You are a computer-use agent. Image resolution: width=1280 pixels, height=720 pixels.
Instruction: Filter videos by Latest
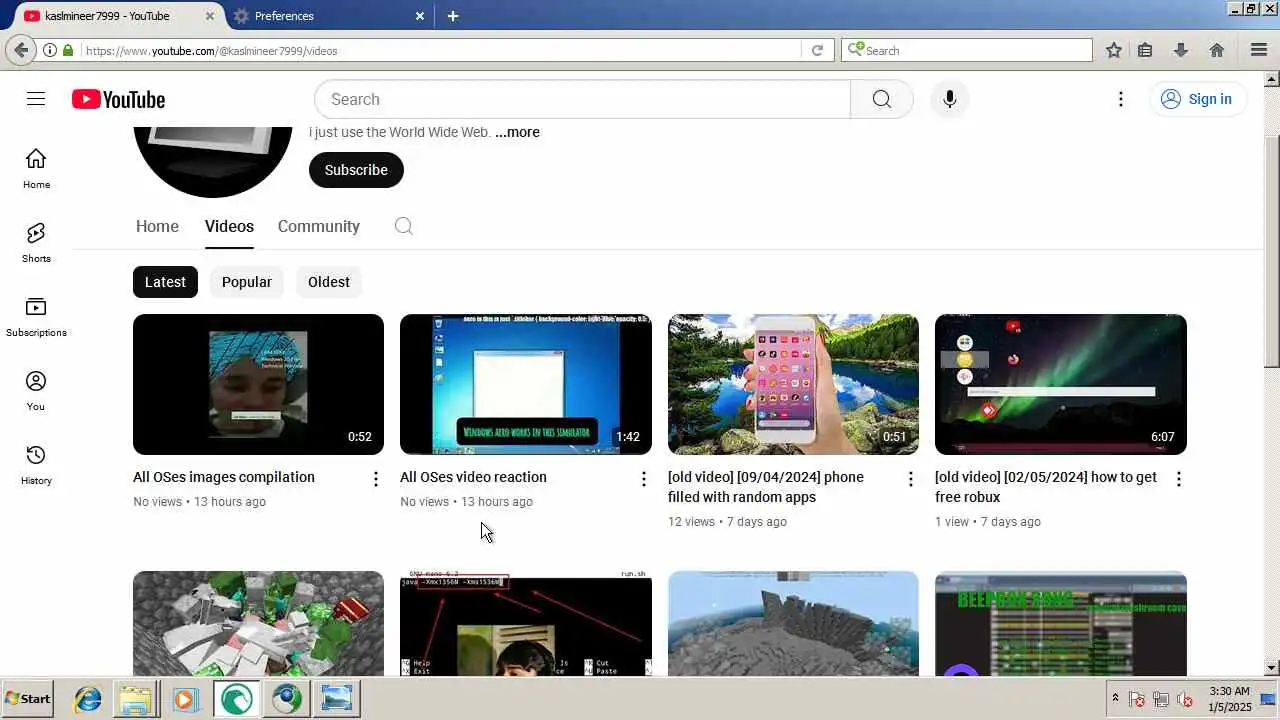coord(165,282)
